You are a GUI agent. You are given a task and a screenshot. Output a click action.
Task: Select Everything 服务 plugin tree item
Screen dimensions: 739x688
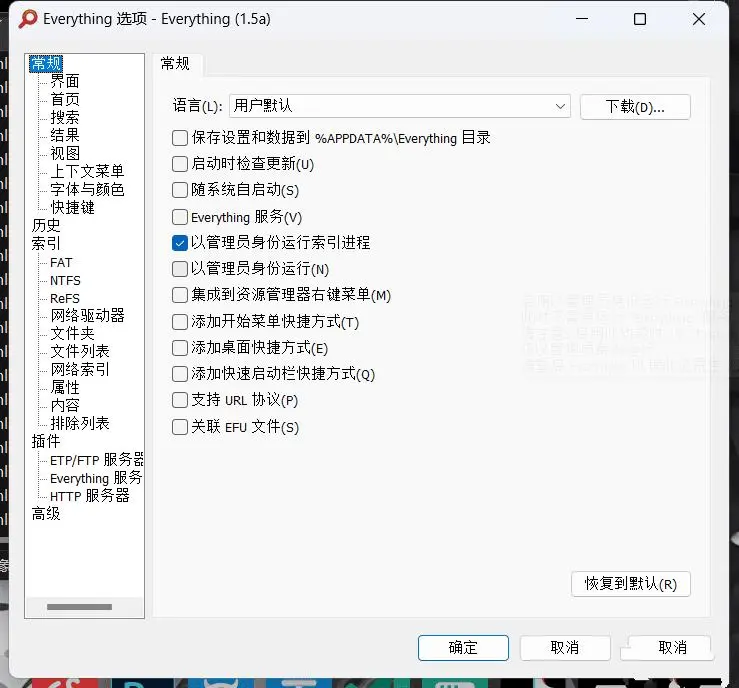pos(96,477)
